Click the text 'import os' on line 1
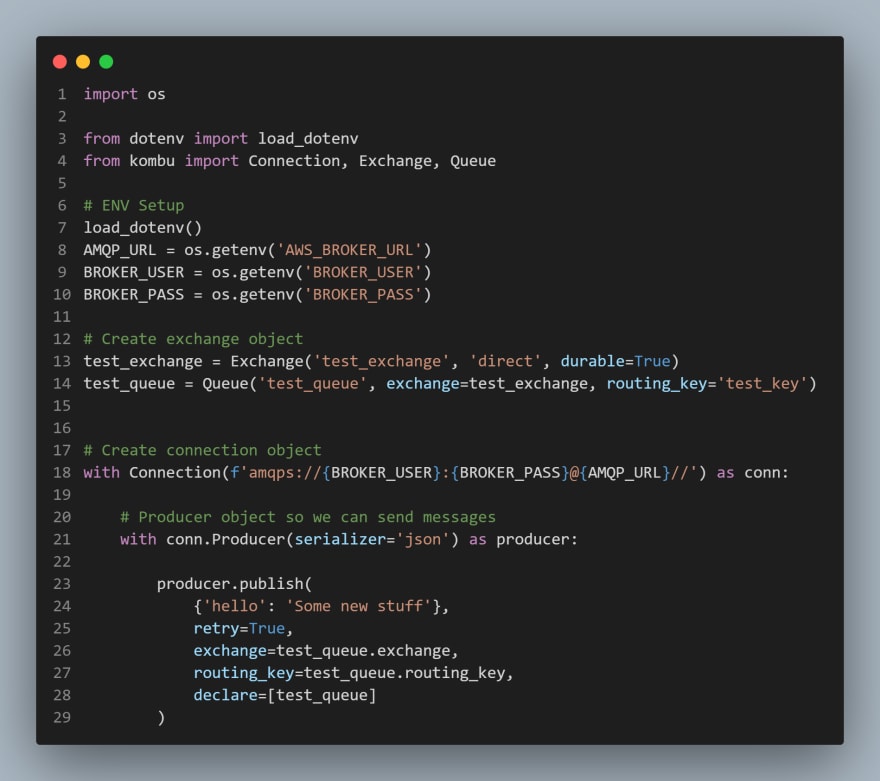 coord(125,94)
